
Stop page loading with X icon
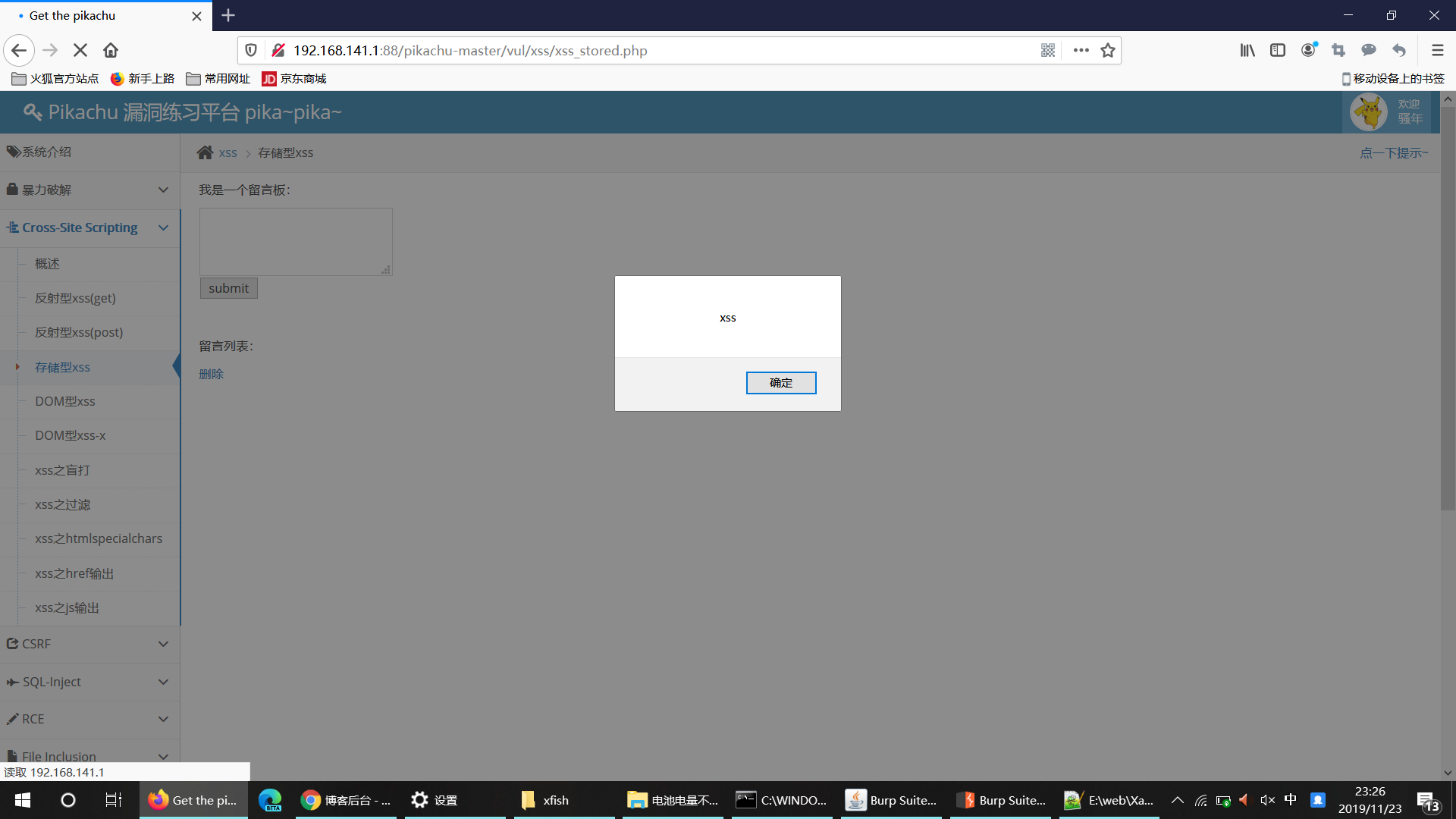click(80, 50)
